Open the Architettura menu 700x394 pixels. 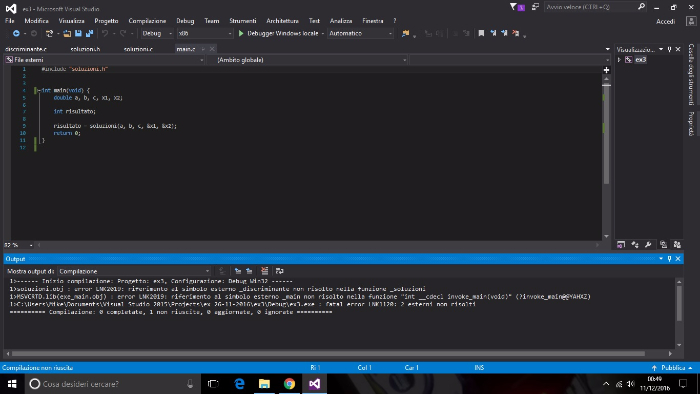pos(283,21)
